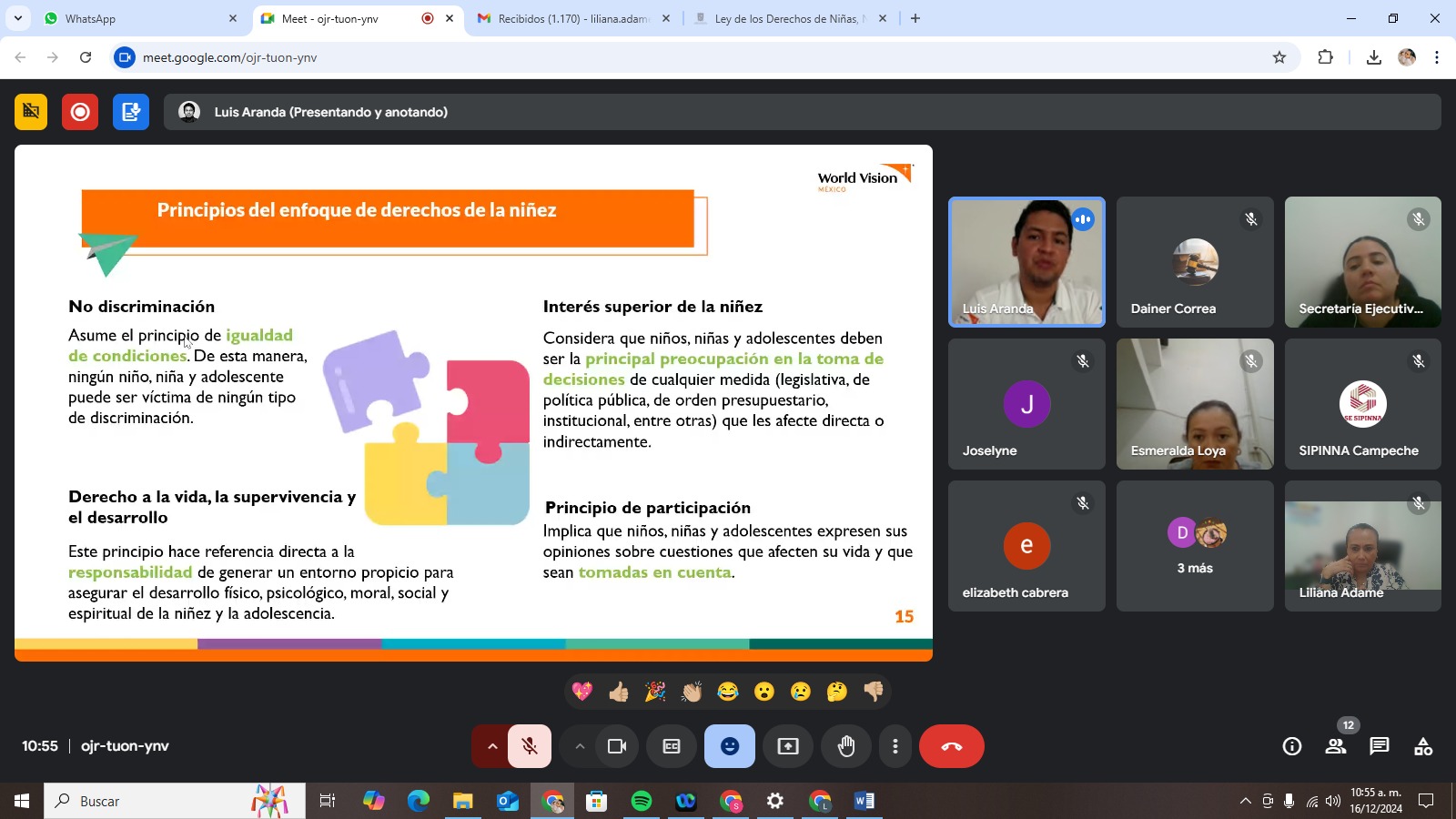Image resolution: width=1456 pixels, height=819 pixels.
Task: Toggle the emoji reactions button
Action: click(x=730, y=746)
